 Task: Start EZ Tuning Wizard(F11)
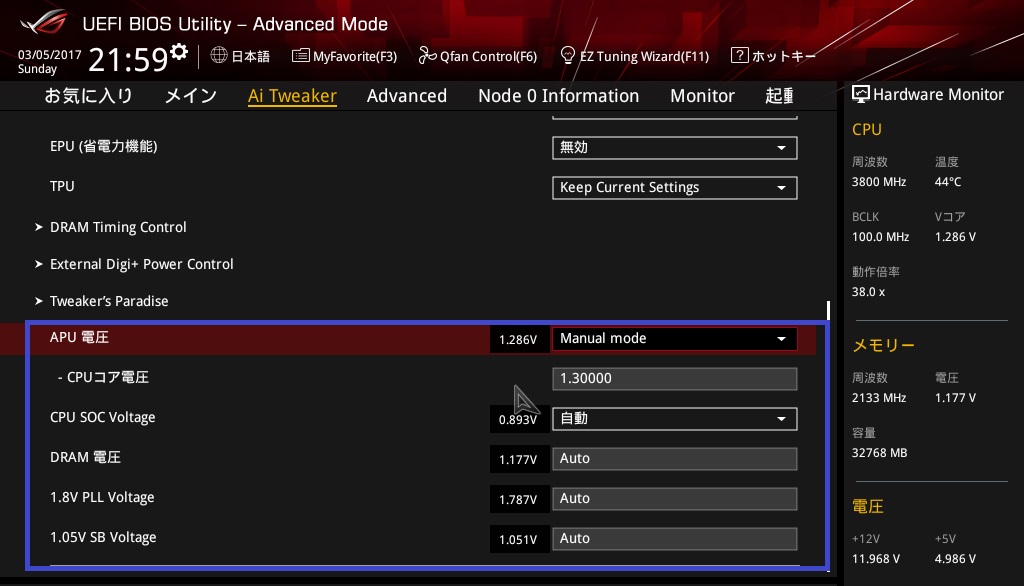635,56
